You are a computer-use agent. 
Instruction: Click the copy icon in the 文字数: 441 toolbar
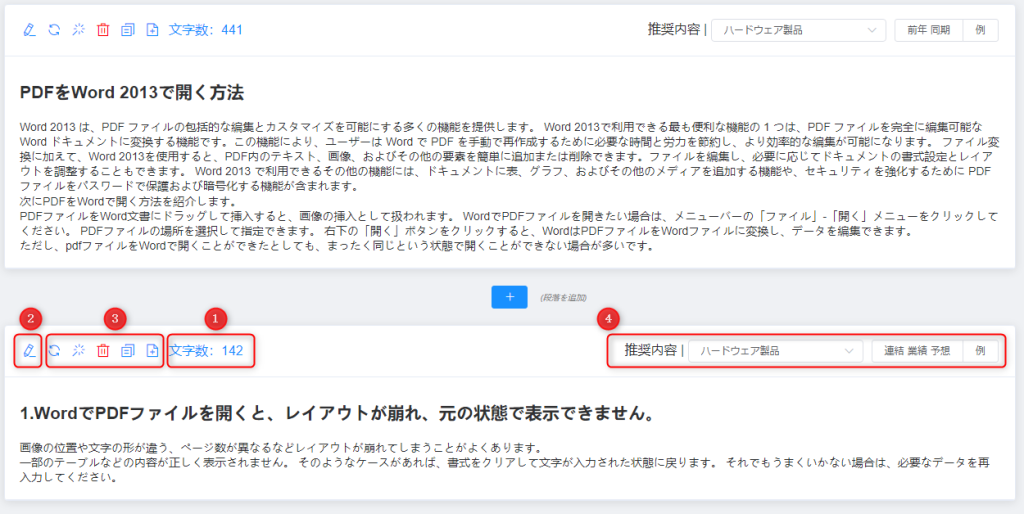click(x=128, y=29)
